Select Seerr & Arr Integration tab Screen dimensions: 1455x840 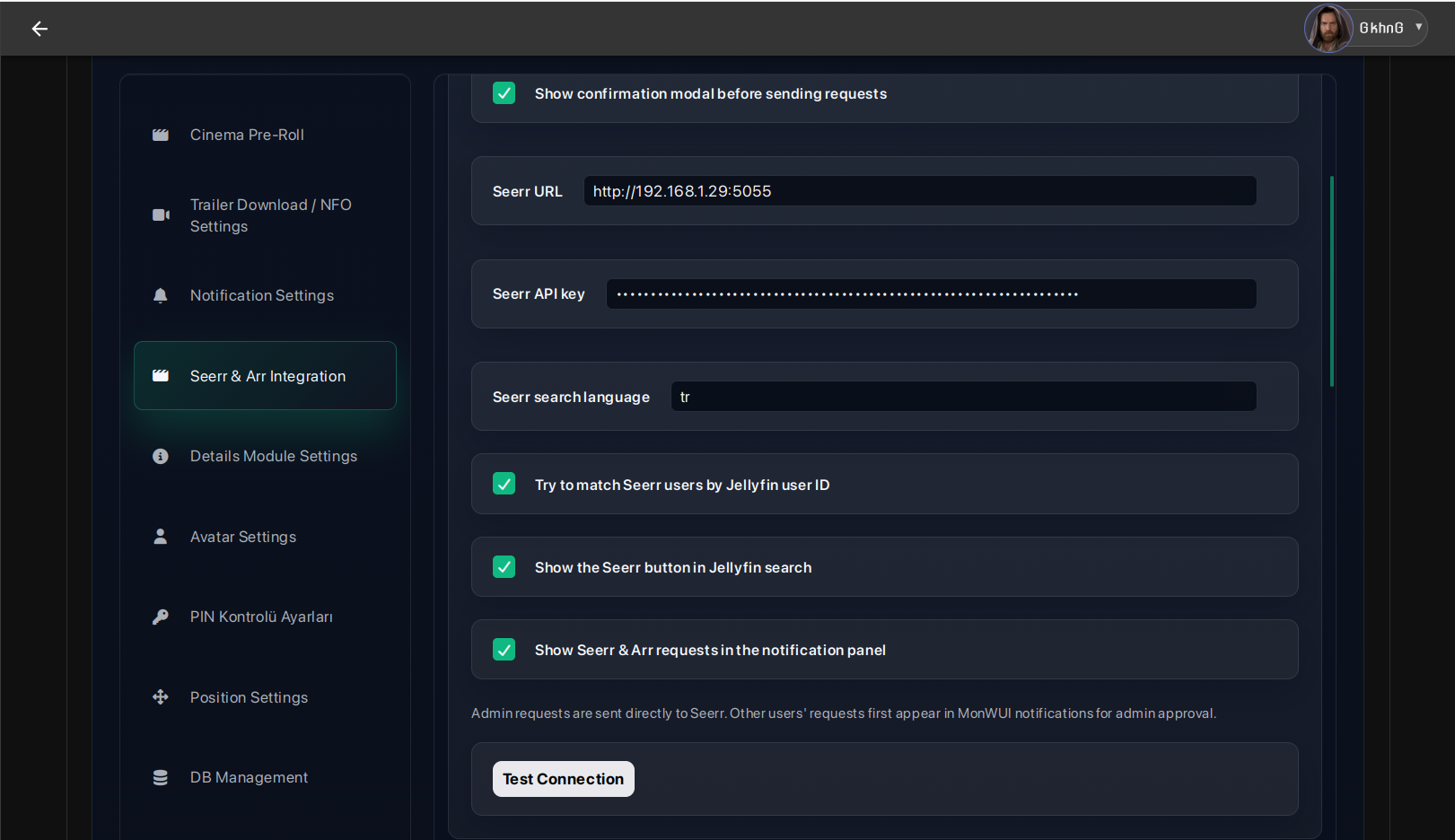(265, 376)
